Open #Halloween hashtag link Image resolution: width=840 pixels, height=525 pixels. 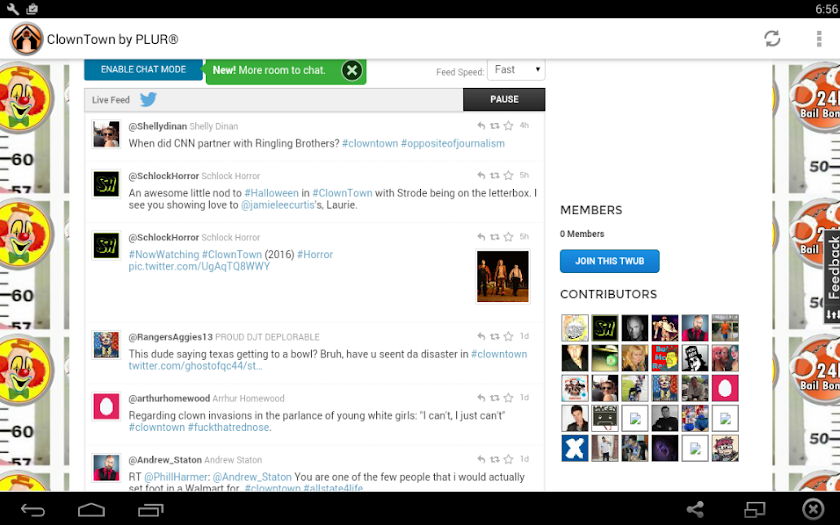pos(271,193)
